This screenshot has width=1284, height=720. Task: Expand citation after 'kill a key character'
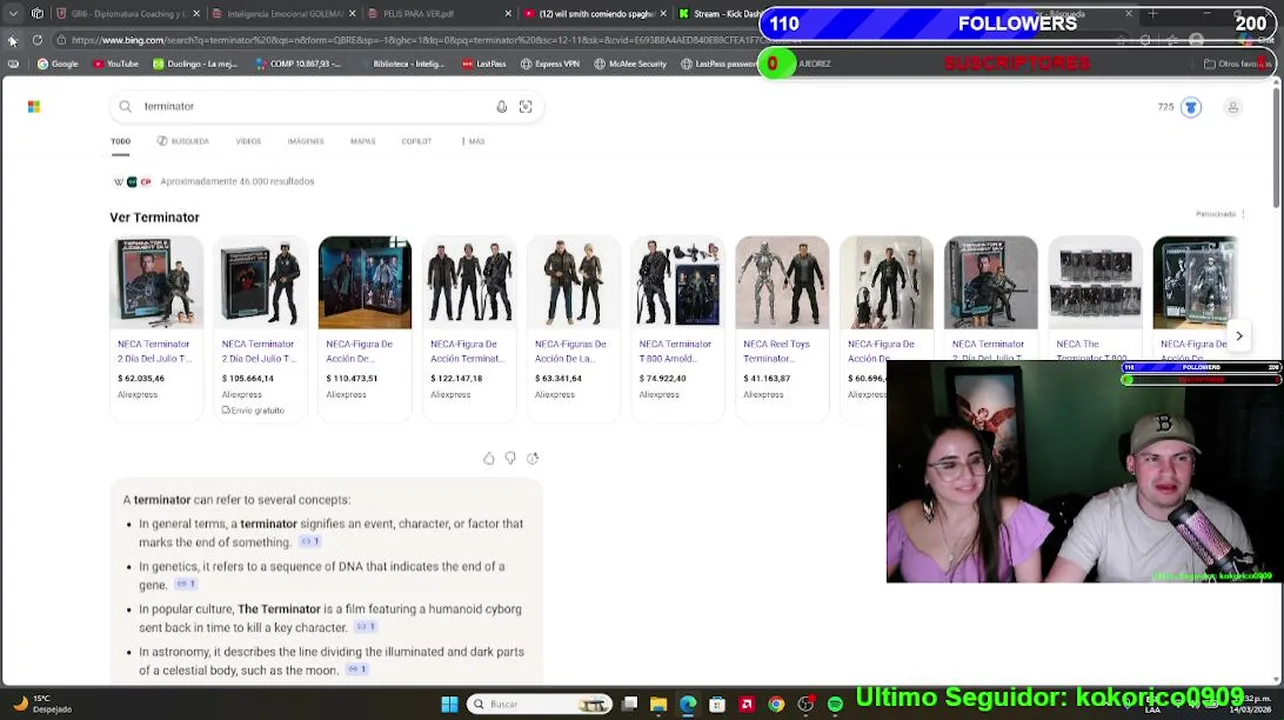pos(366,627)
